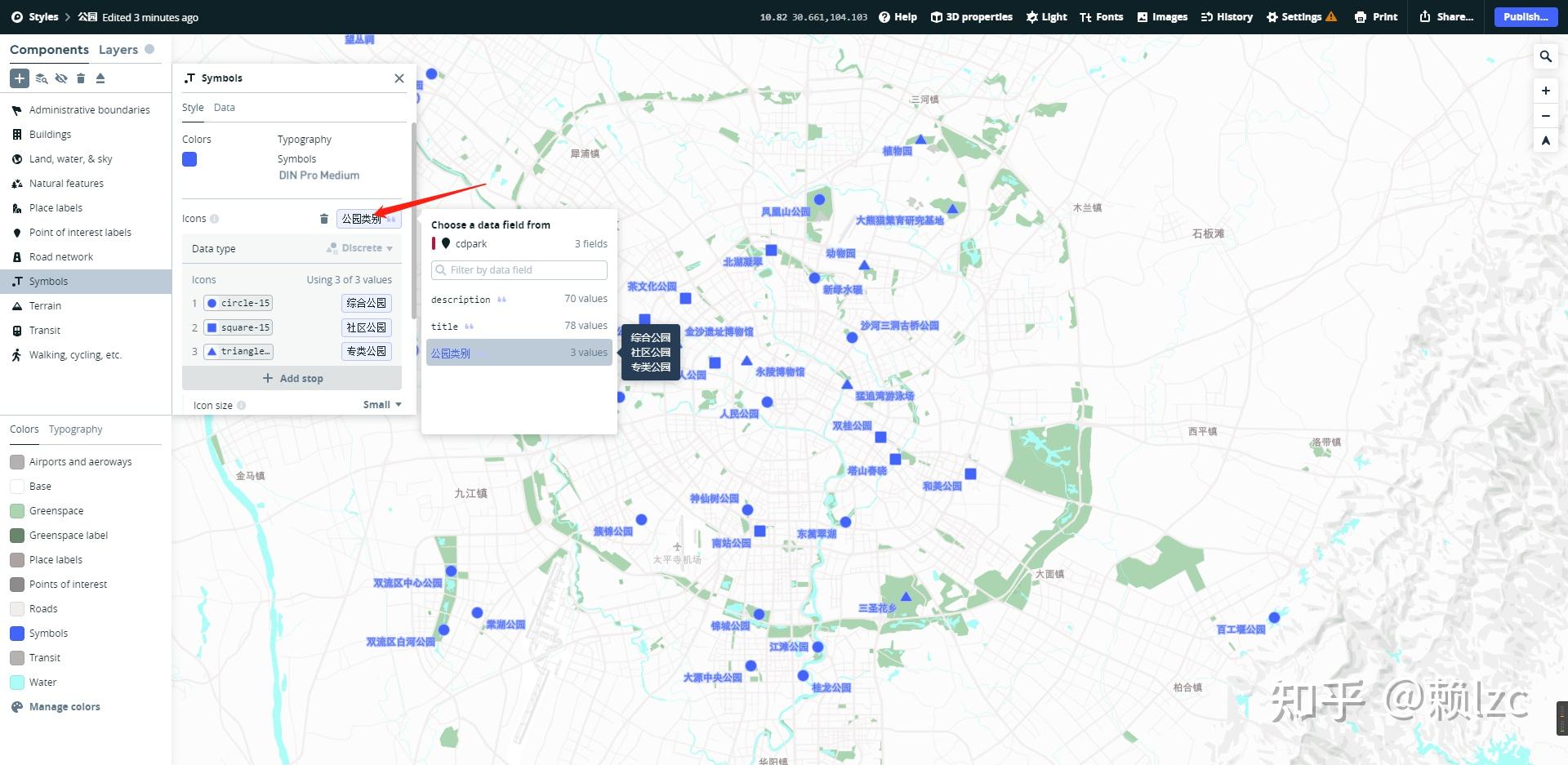1568x765 pixels.
Task: Open the Discrete data type dropdown
Action: click(360, 247)
